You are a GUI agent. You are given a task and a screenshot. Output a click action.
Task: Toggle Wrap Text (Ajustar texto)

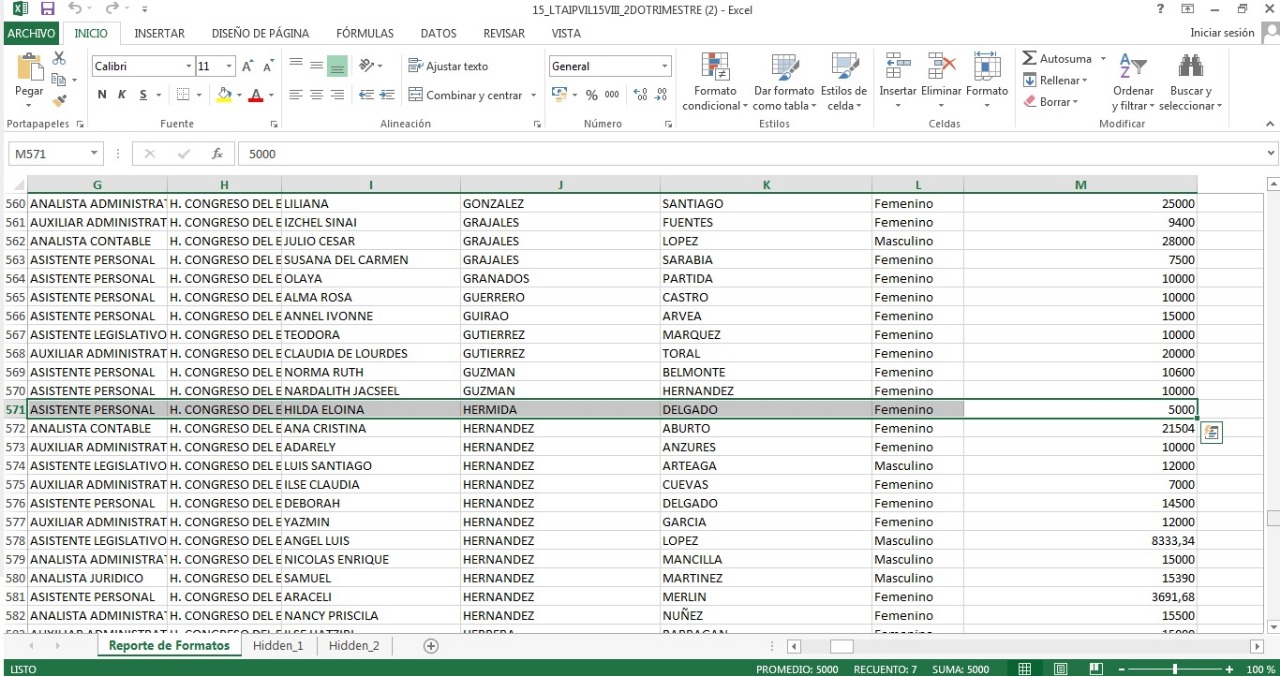coord(448,66)
